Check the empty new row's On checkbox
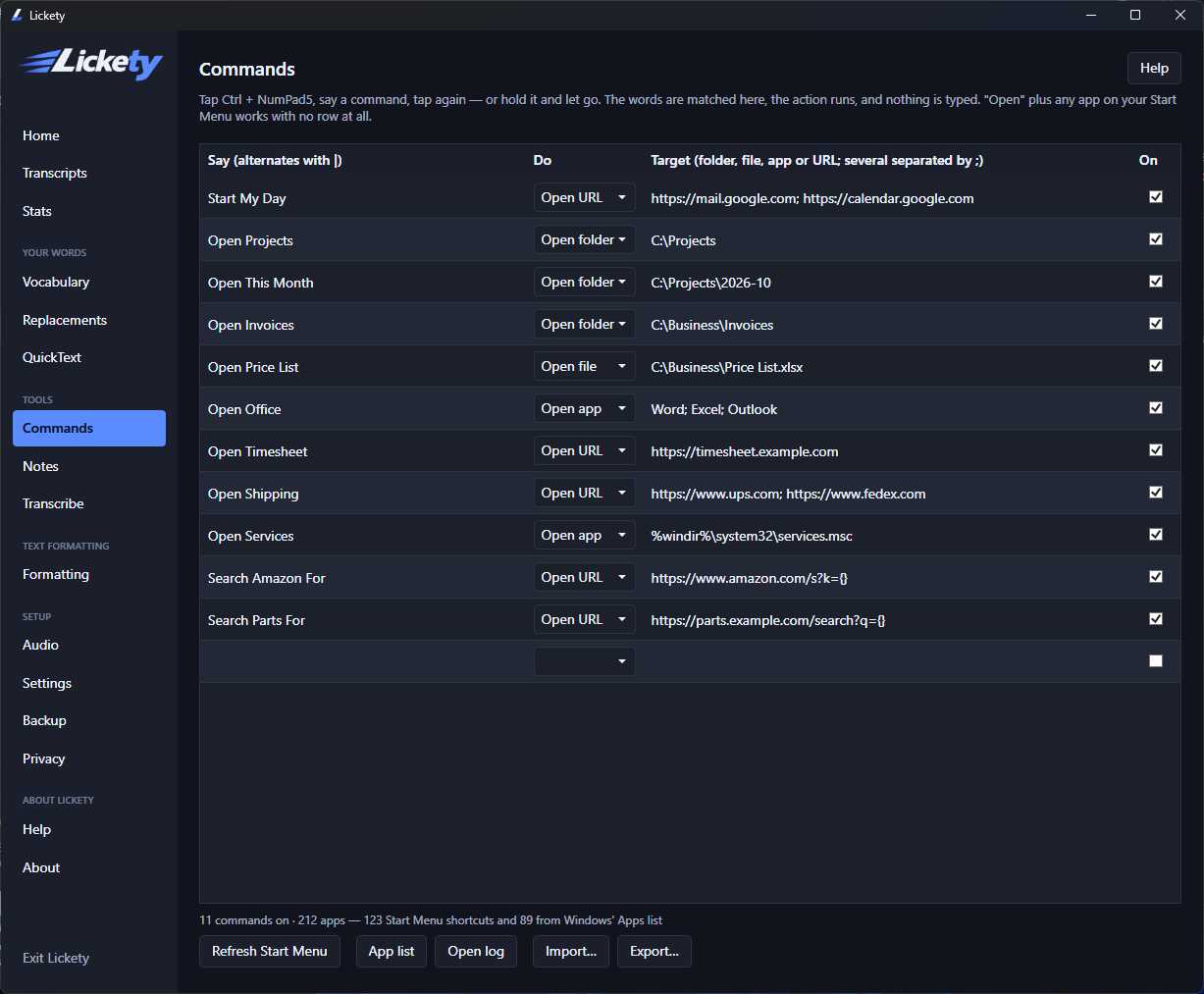The image size is (1204, 994). click(x=1156, y=661)
